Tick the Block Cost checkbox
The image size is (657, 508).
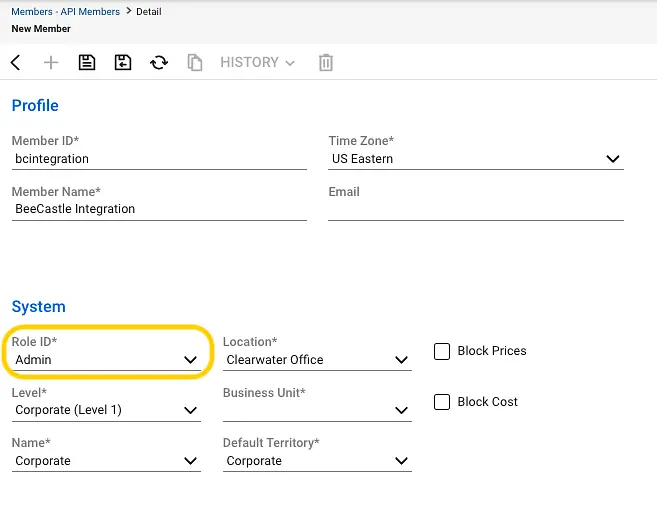[x=442, y=402]
